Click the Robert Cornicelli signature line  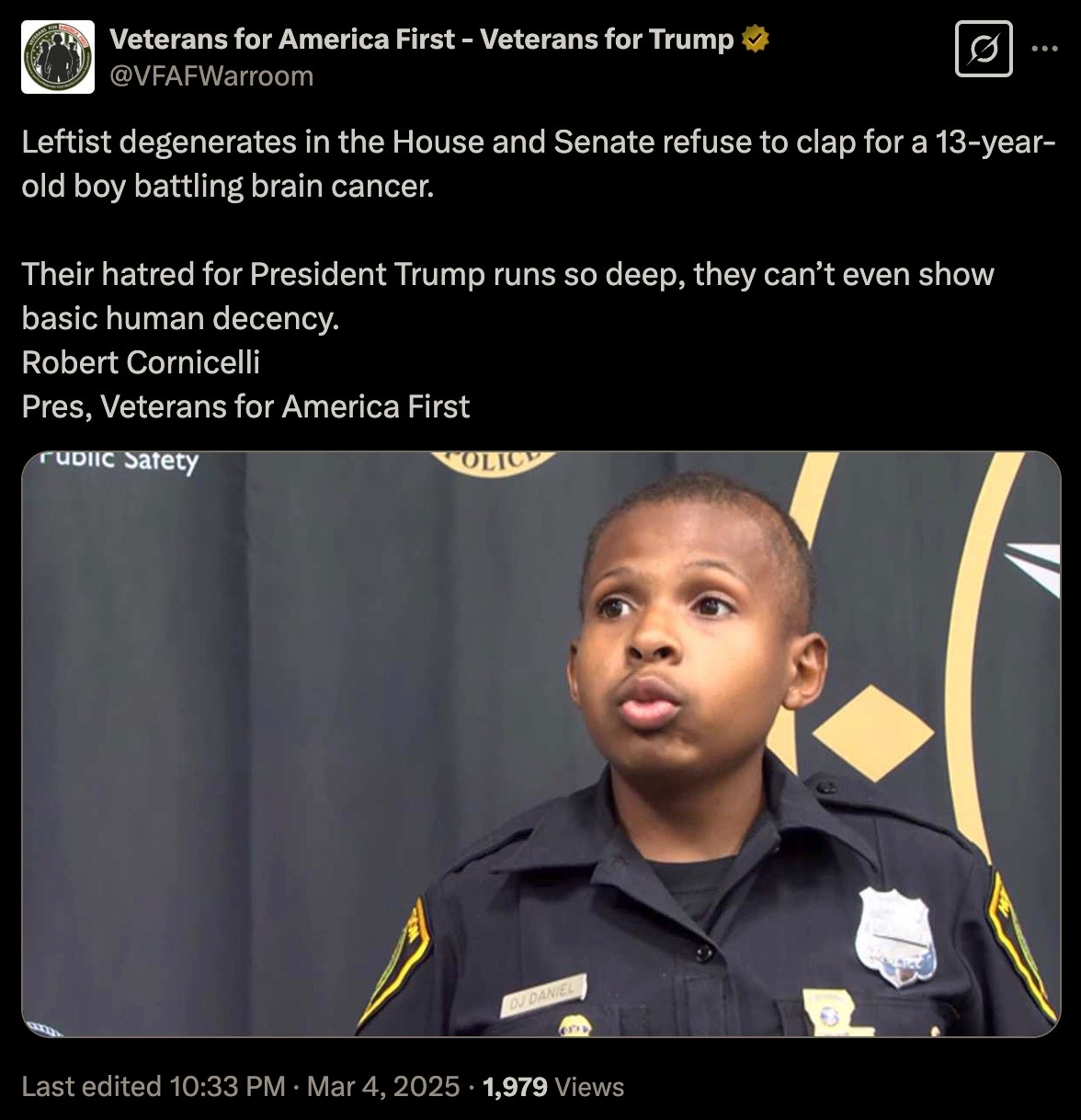141,362
